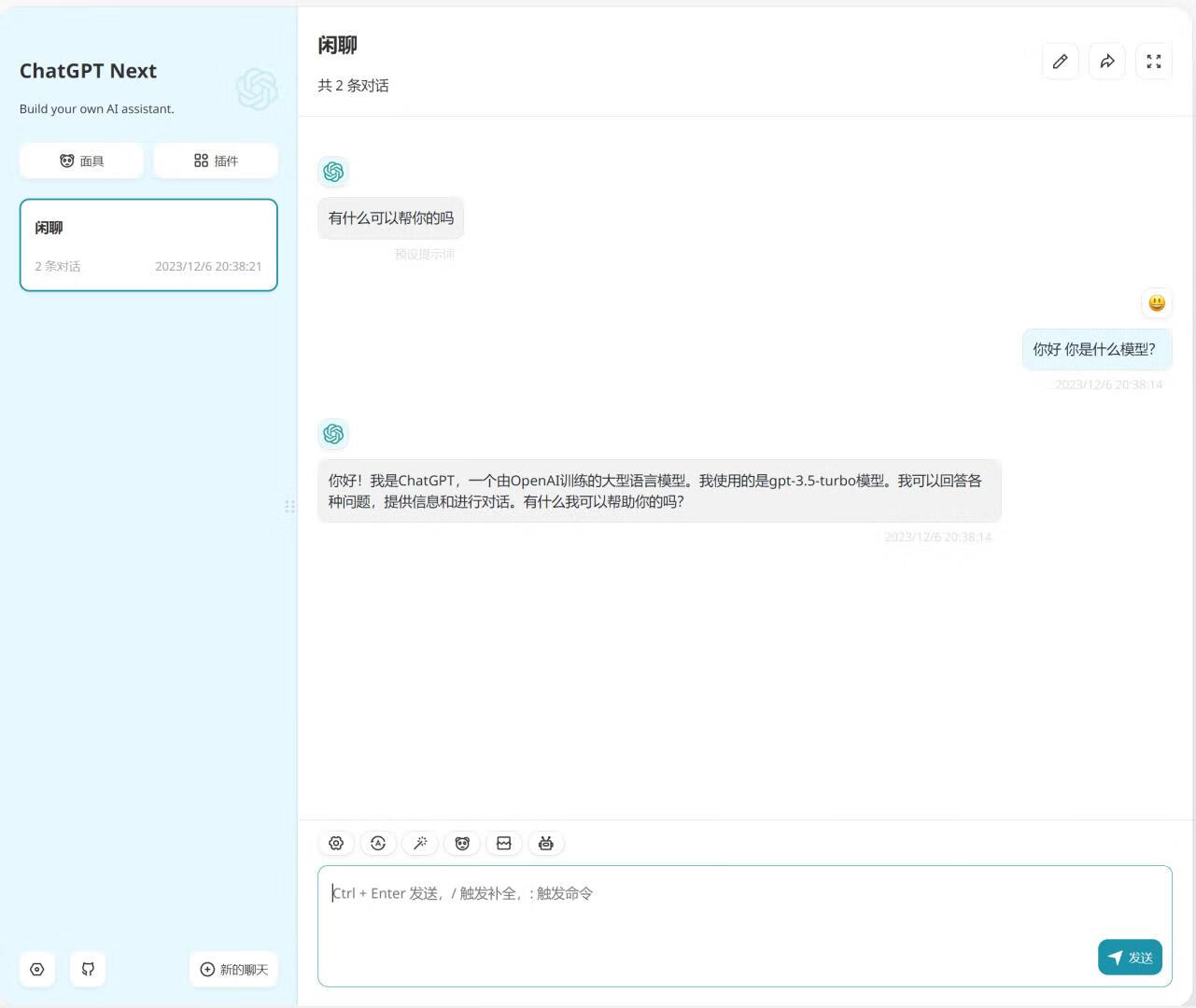Open the 面具 (mask) button

[x=81, y=161]
